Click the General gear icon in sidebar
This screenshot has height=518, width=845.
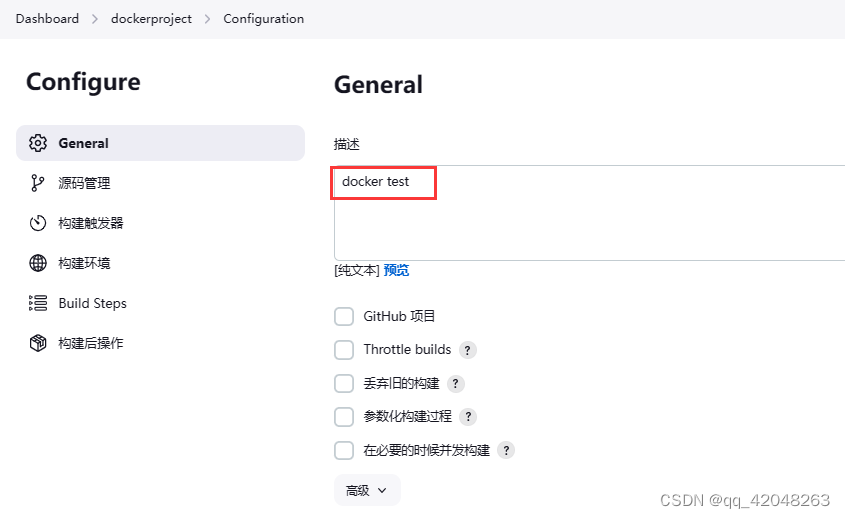coord(38,143)
